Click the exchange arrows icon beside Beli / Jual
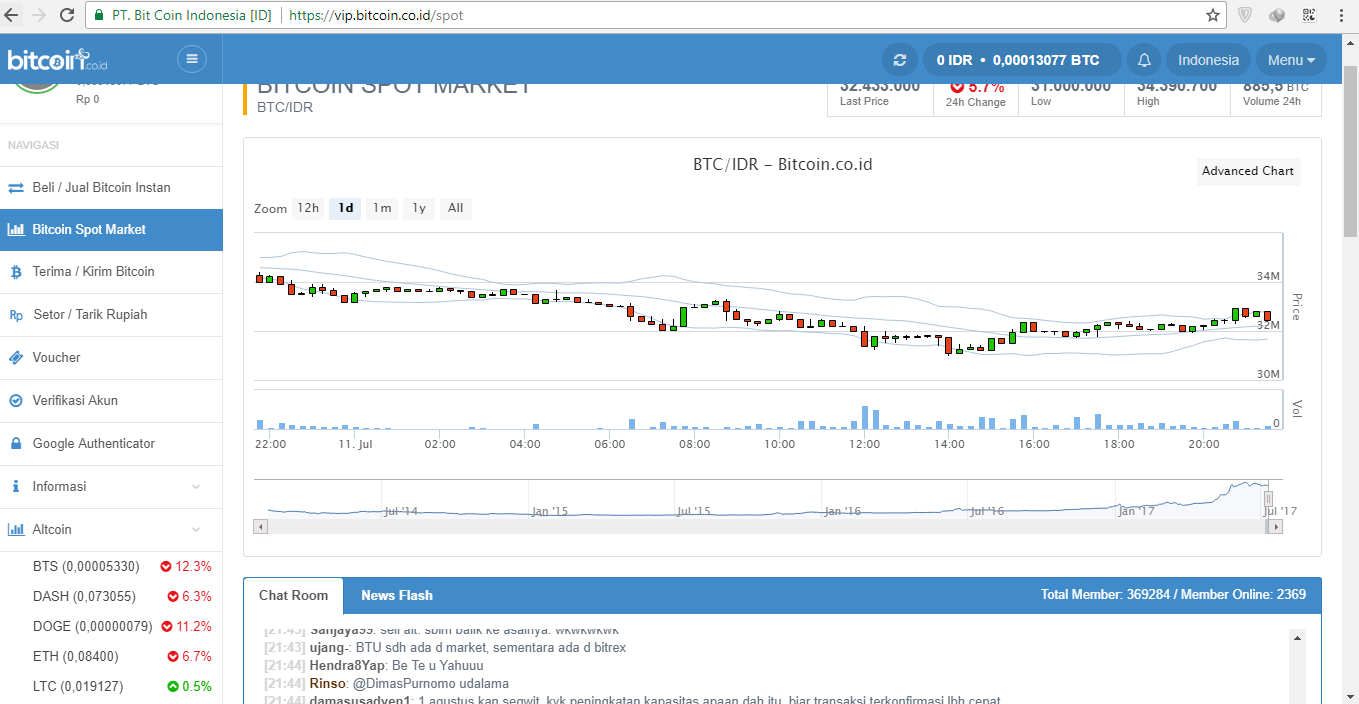This screenshot has width=1359, height=704. [x=15, y=188]
